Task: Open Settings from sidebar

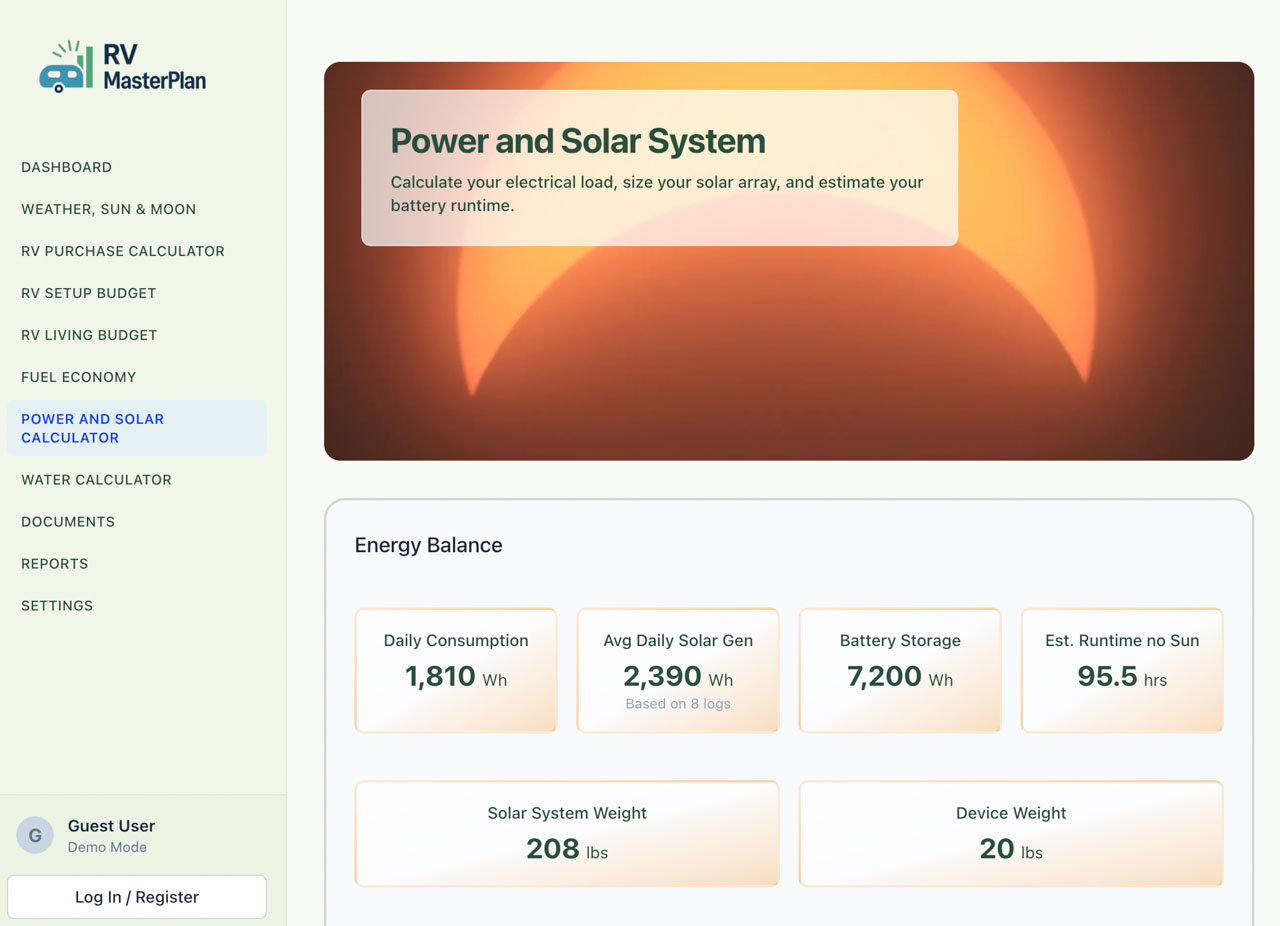Action: 57,606
